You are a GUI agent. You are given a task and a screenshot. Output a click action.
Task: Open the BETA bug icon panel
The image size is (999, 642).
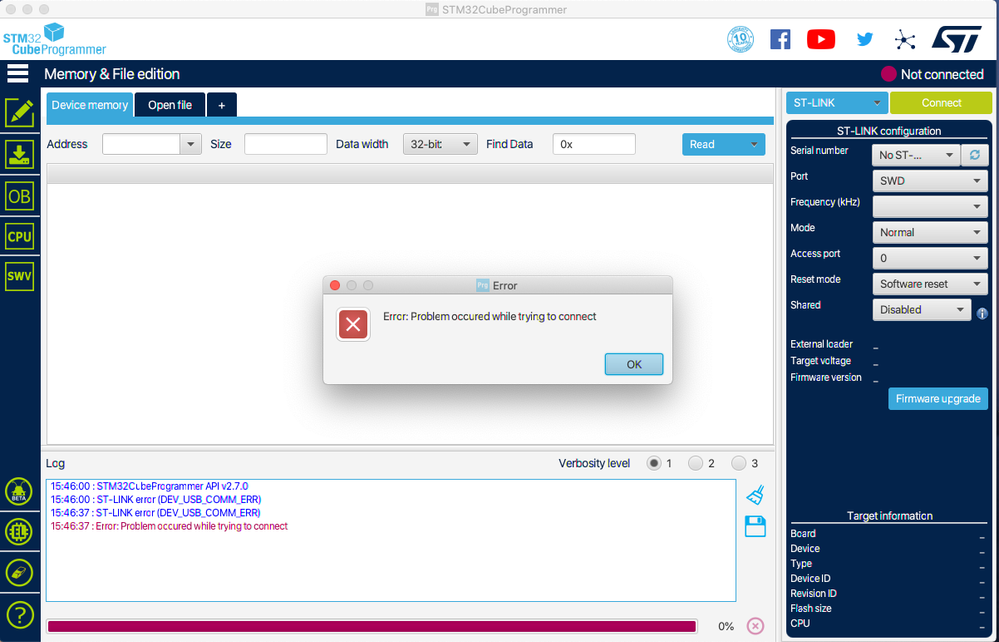point(19,491)
